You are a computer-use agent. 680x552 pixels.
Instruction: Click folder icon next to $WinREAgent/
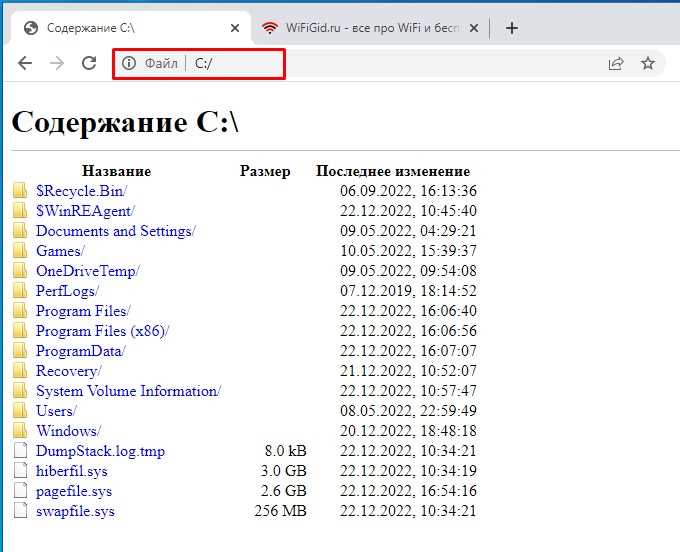(x=20, y=210)
